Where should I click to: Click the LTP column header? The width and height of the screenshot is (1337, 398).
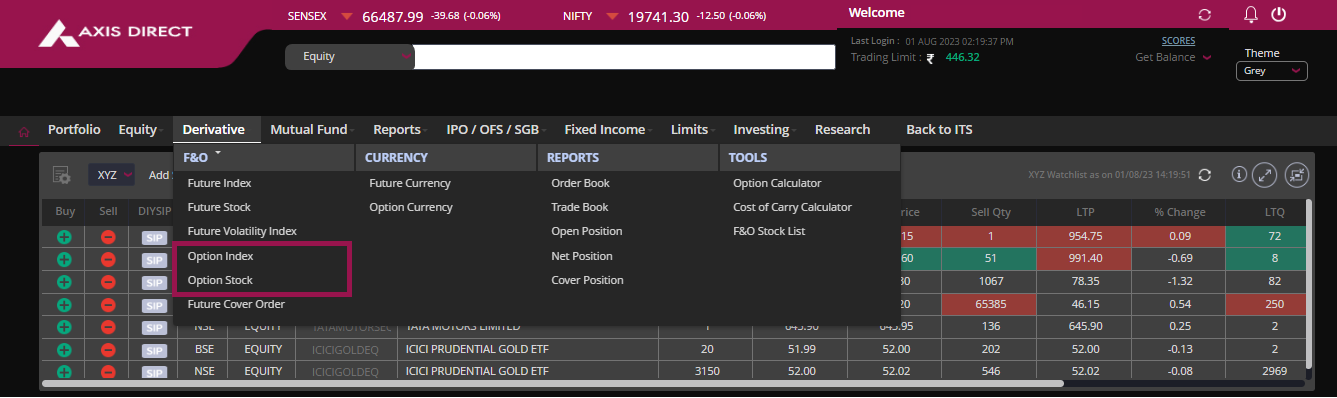pyautogui.click(x=1084, y=213)
